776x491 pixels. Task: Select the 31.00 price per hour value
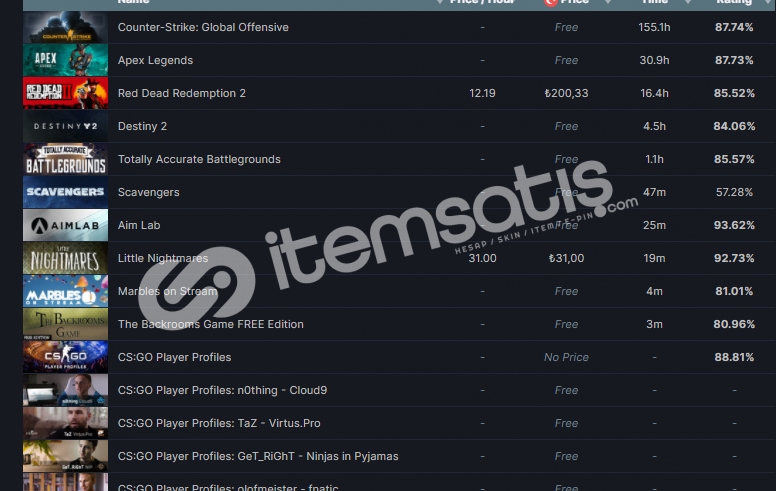coord(483,258)
